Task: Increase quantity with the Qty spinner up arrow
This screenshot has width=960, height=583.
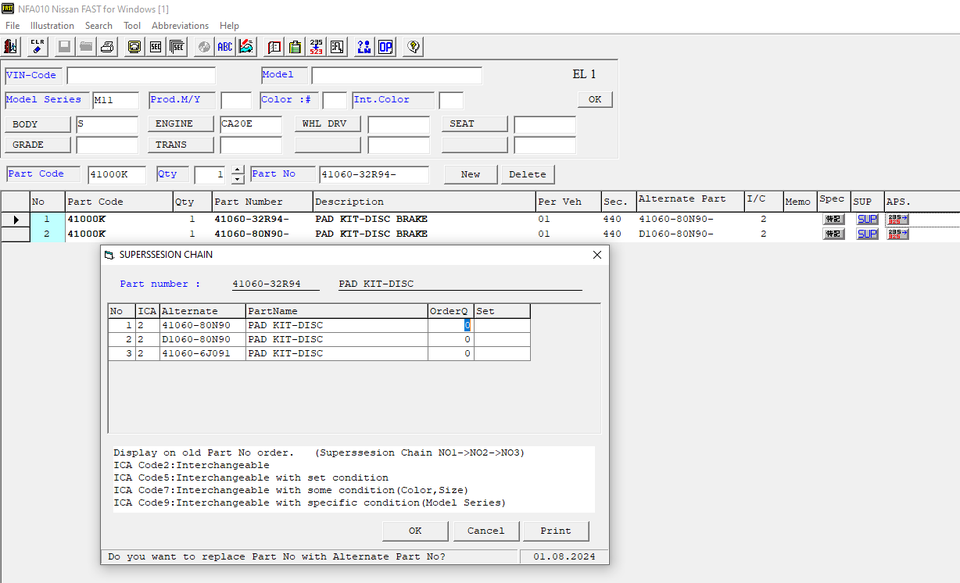Action: 237,170
